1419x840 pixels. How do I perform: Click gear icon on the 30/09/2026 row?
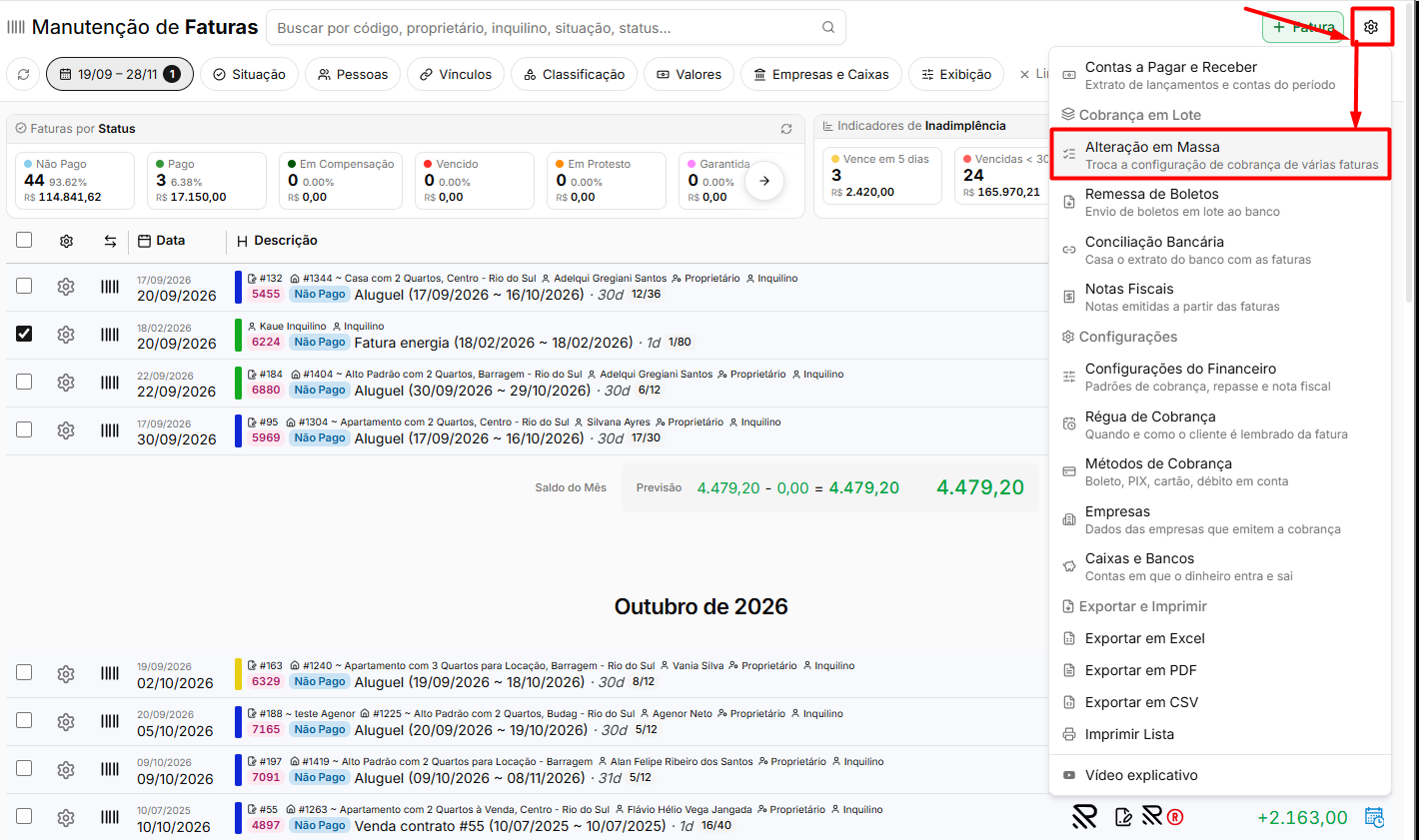pos(66,430)
